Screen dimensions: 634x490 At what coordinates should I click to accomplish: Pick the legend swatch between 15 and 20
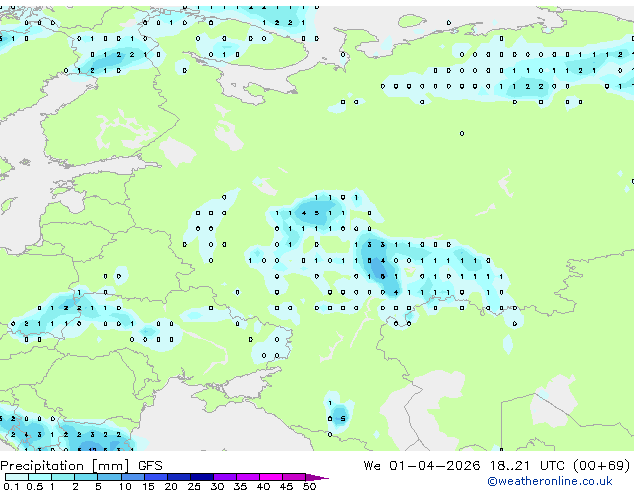(156, 477)
